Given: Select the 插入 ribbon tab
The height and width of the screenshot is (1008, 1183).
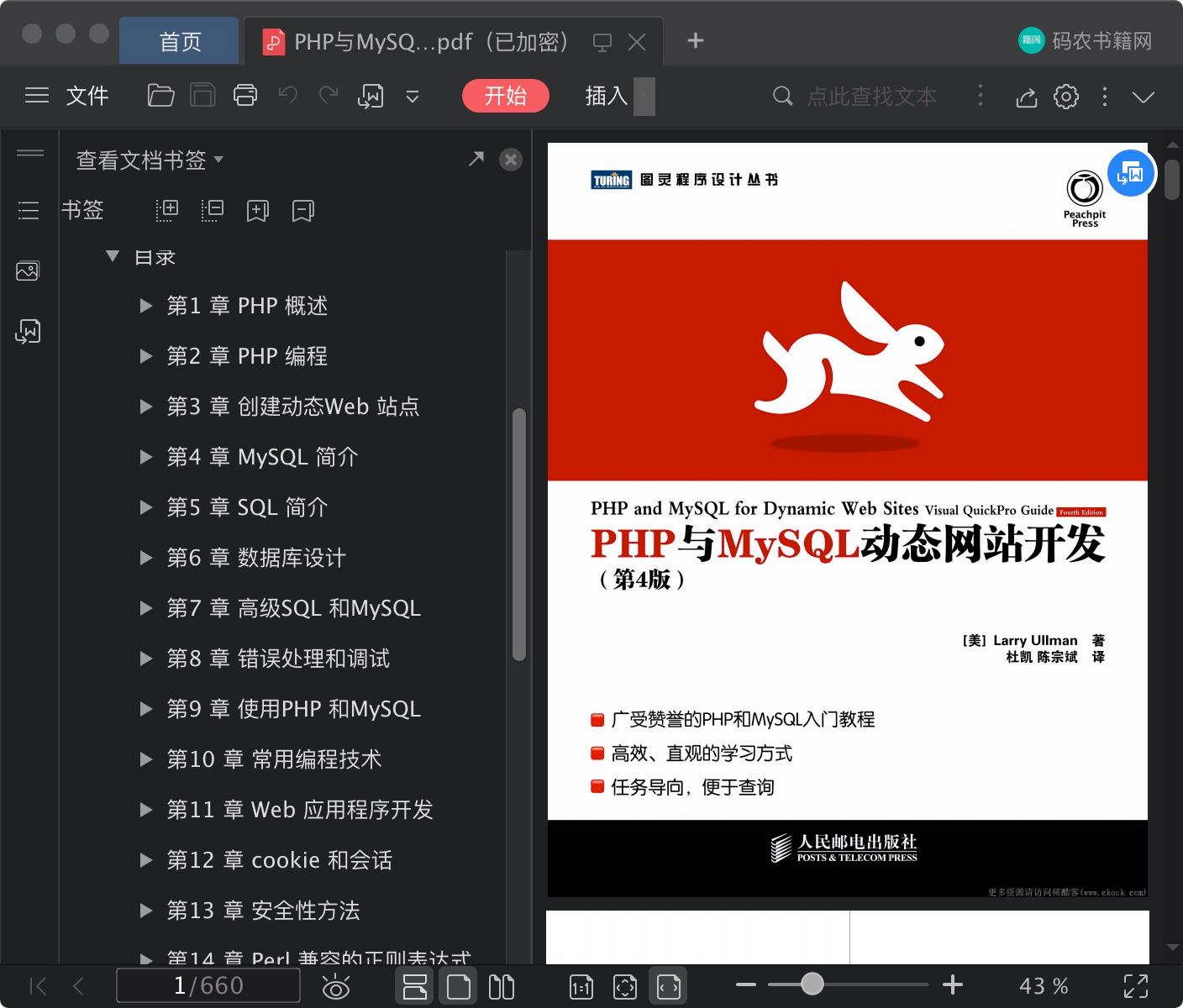Looking at the screenshot, I should pos(607,96).
